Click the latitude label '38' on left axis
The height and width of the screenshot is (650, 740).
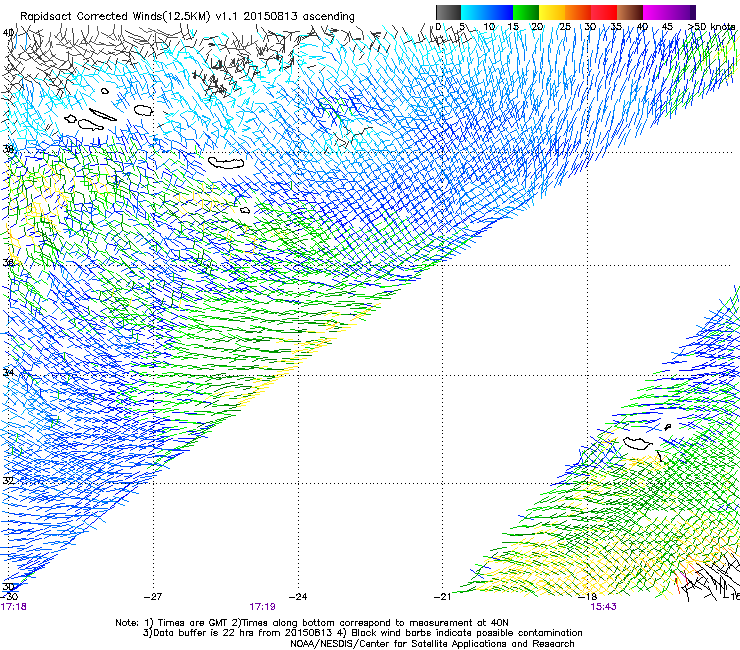point(8,149)
